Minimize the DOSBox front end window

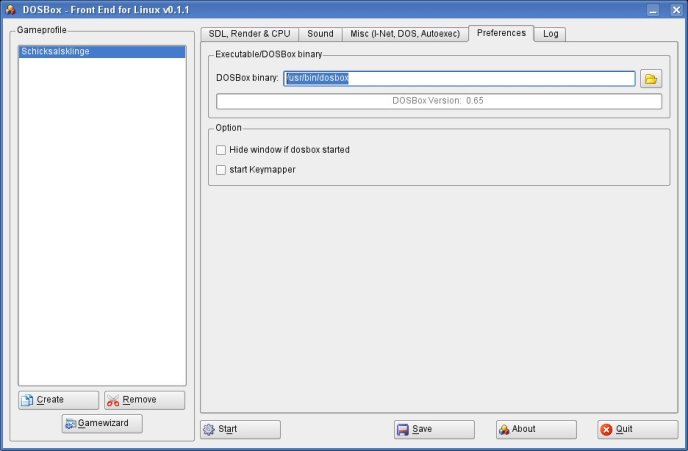tap(653, 10)
